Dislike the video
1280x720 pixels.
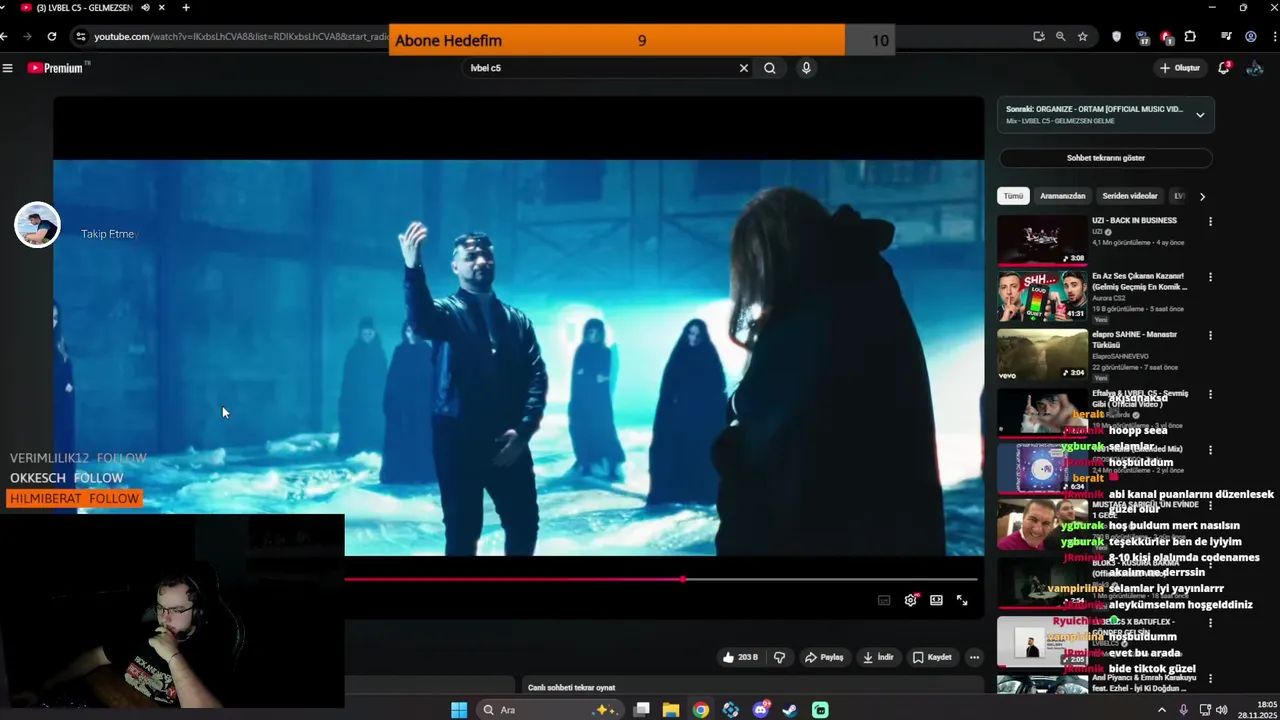tap(780, 657)
